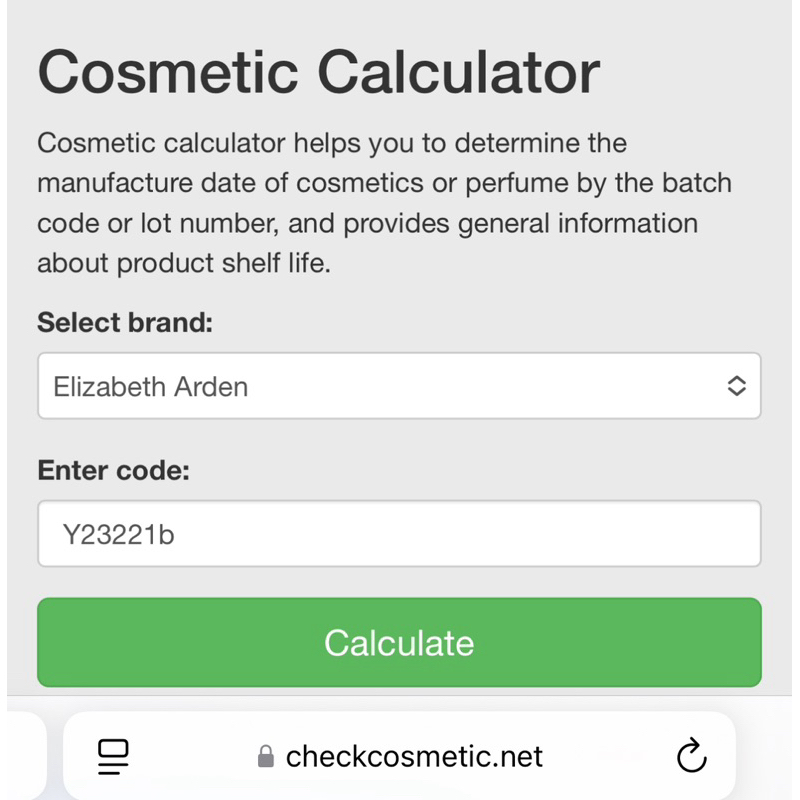Click empty space right of Y23221b

(500, 535)
